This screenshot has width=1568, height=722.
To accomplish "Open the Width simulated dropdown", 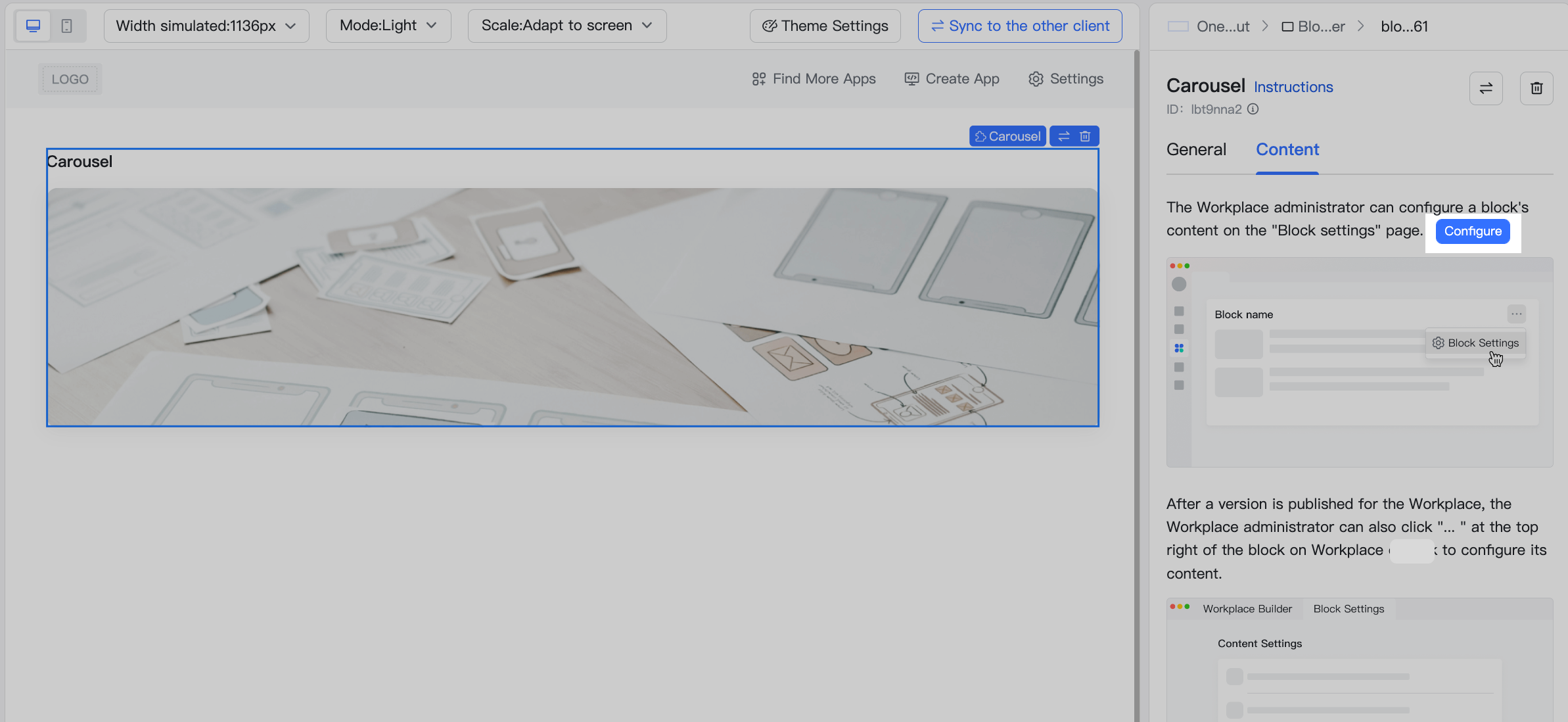I will click(206, 26).
